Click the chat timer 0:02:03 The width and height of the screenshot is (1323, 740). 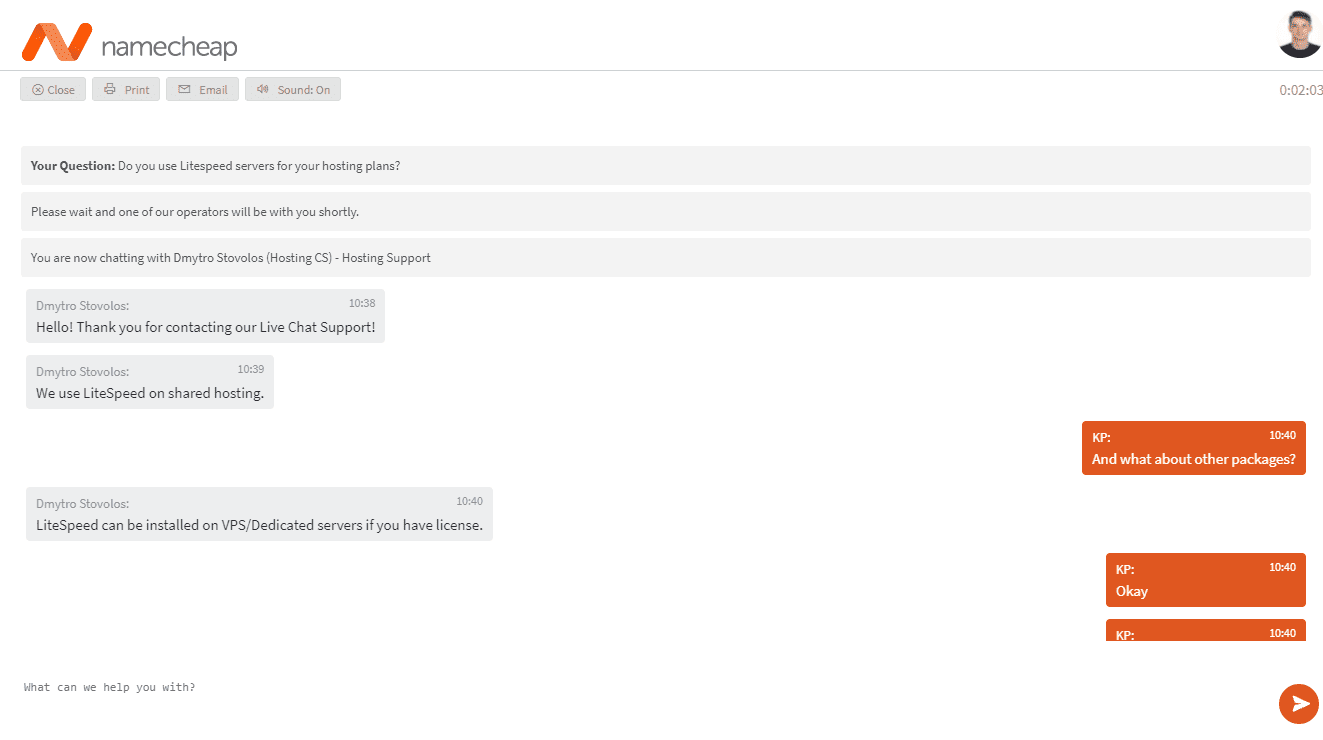coord(1301,90)
